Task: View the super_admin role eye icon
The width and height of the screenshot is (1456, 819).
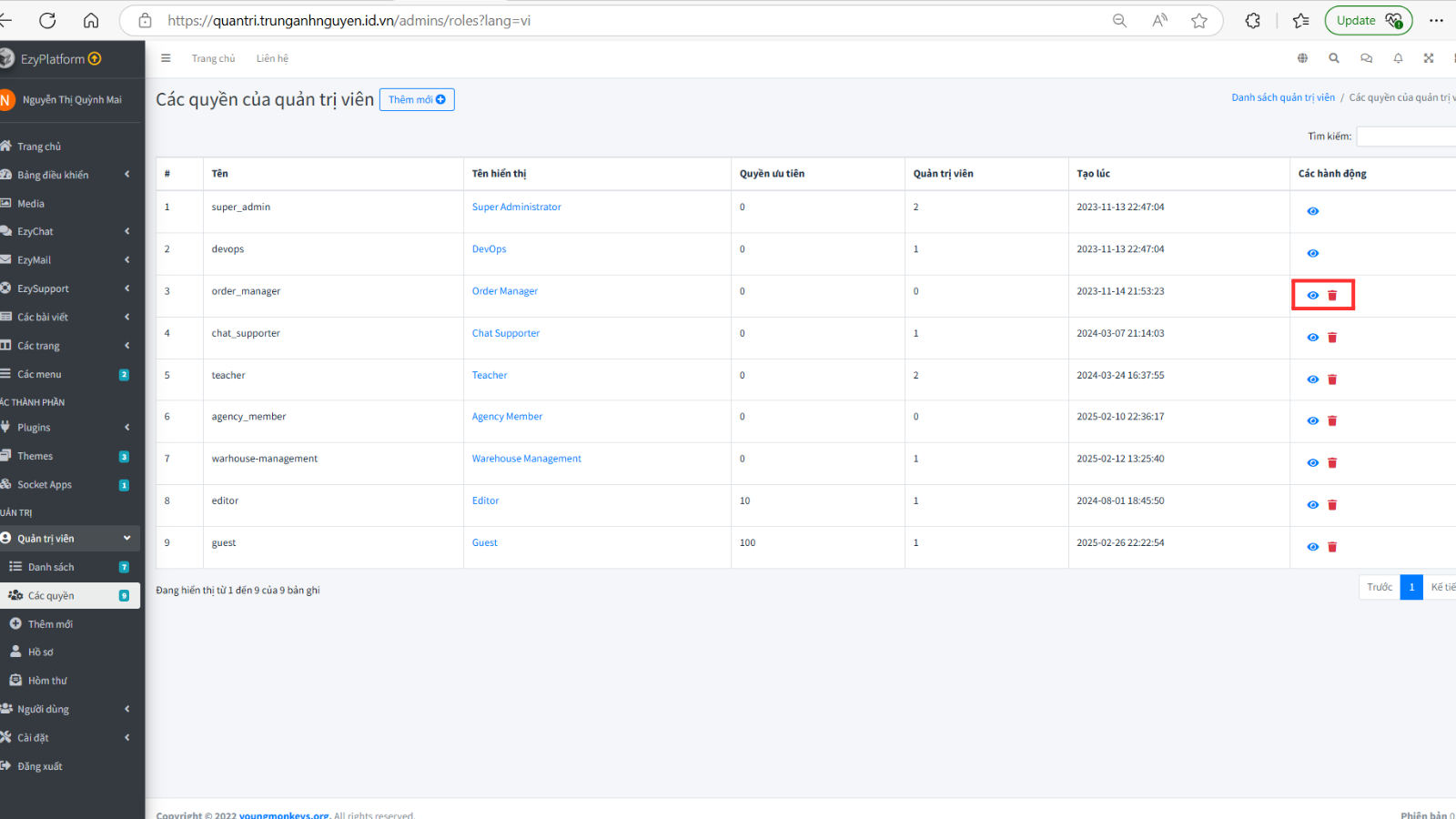Action: click(1313, 211)
